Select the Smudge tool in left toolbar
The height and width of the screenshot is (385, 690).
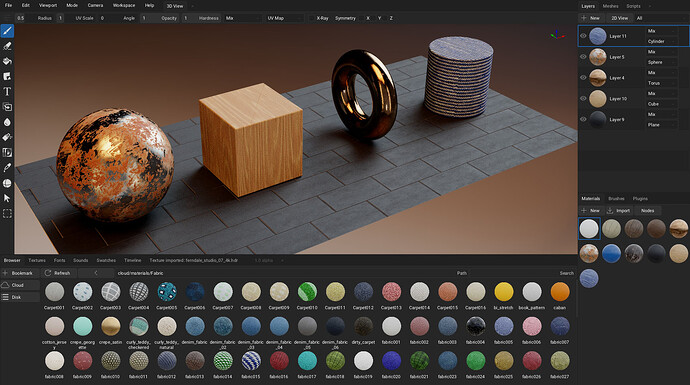[x=7, y=137]
